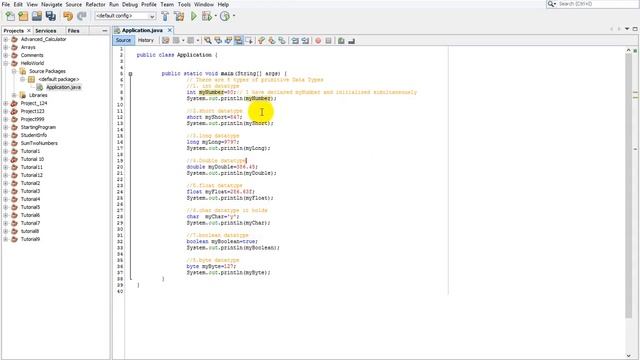The width and height of the screenshot is (640, 360).
Task: Collapse main method code fold
Action: click(x=130, y=74)
